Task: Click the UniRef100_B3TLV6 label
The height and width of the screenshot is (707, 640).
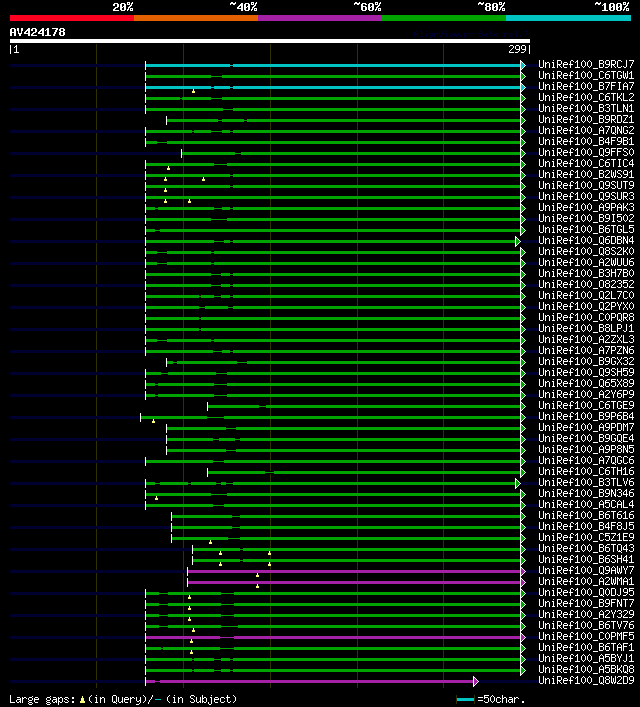Action: (x=586, y=482)
